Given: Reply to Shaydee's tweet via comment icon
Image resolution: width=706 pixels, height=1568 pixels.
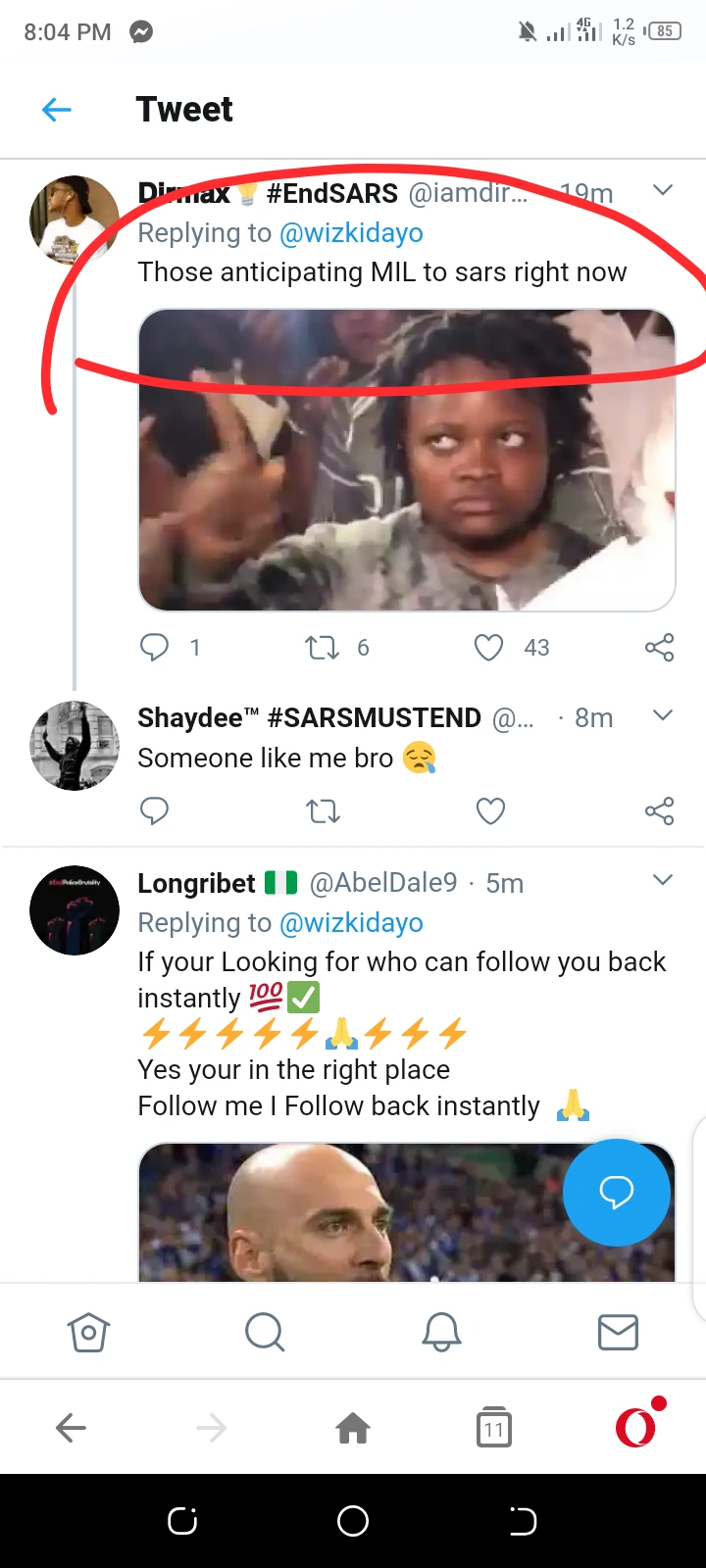Looking at the screenshot, I should coord(155,811).
